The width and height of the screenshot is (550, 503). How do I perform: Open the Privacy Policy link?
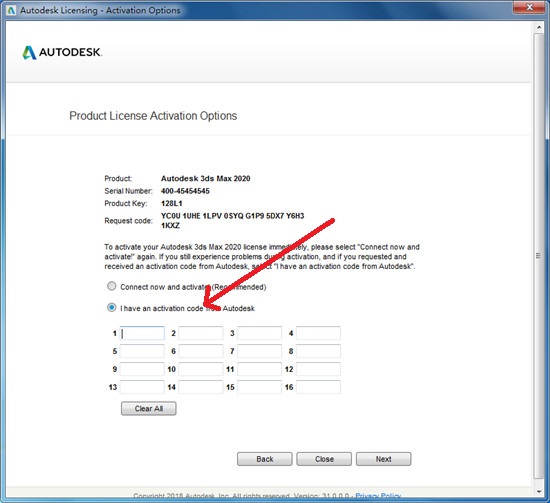378,496
